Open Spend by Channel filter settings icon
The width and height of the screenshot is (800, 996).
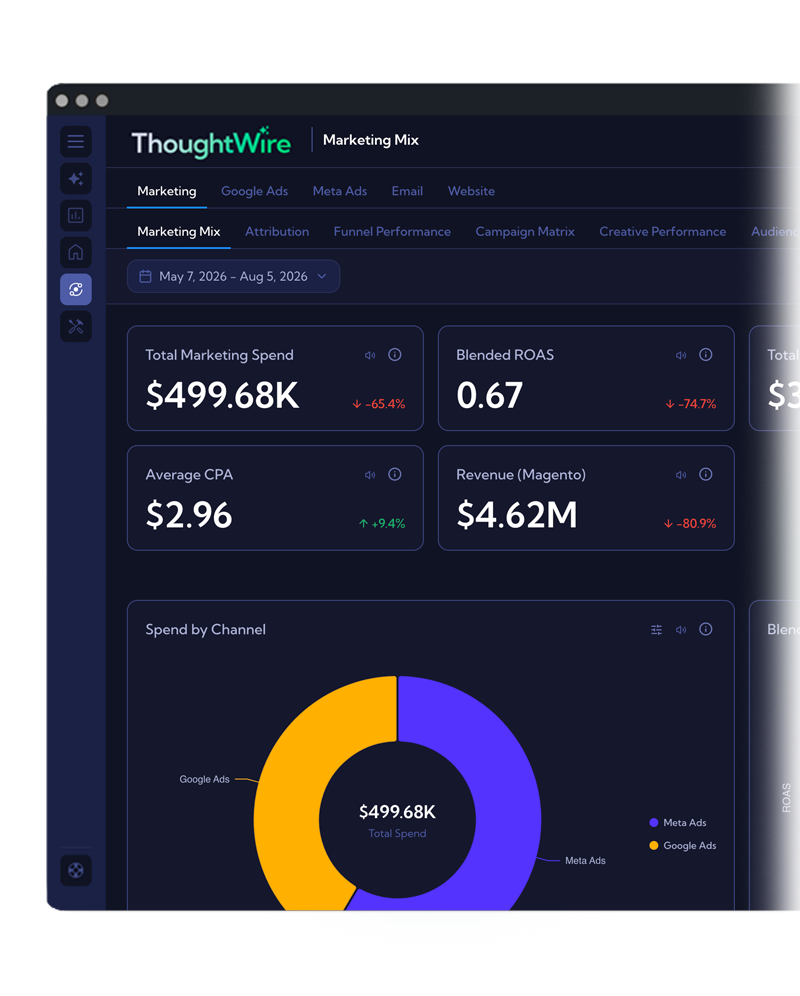click(656, 629)
